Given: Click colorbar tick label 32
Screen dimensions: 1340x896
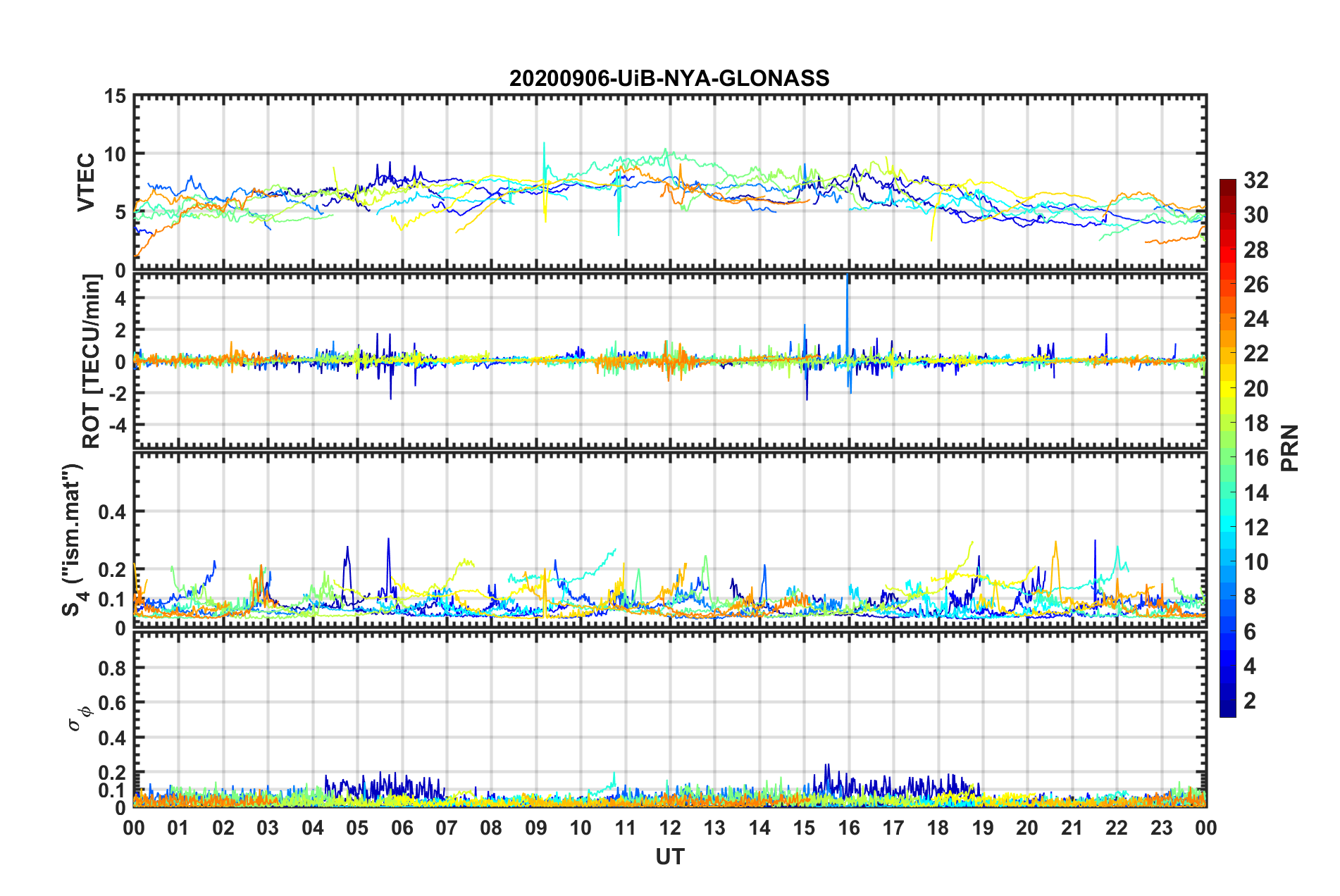Looking at the screenshot, I should click(x=1255, y=180).
